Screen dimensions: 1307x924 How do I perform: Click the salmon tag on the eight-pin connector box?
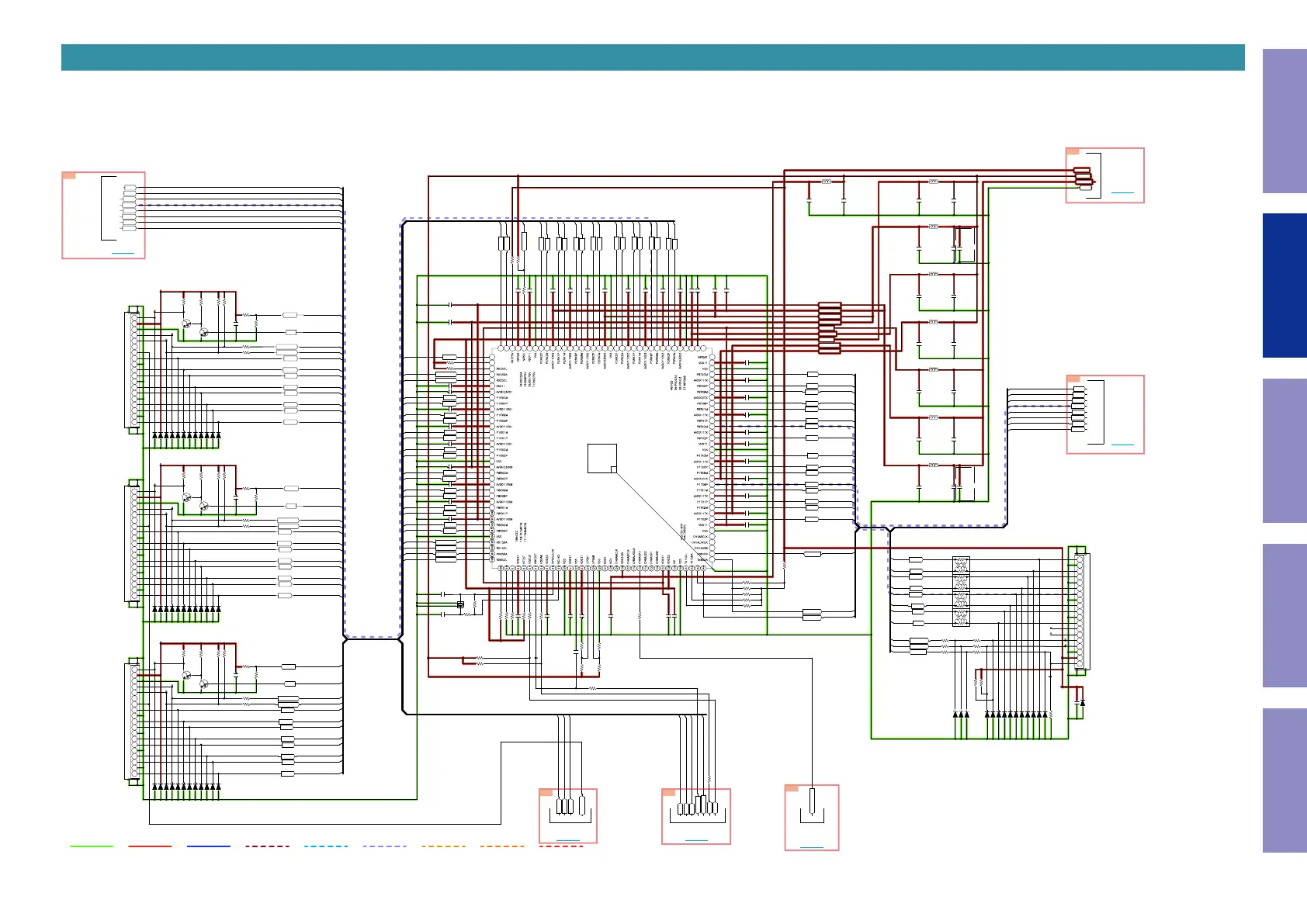click(x=69, y=175)
